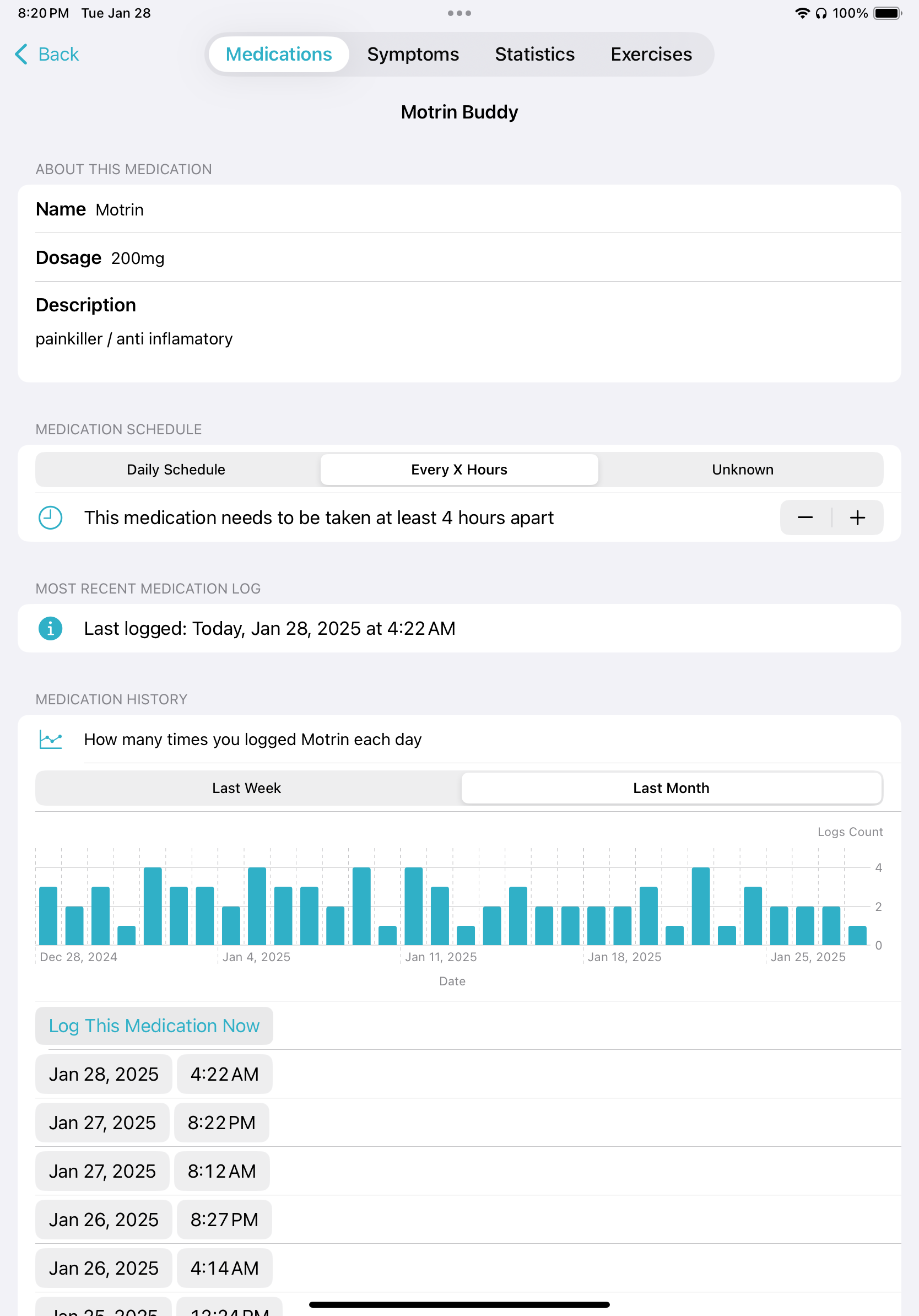
Task: Tap the chart icon in Medication History
Action: click(x=51, y=739)
